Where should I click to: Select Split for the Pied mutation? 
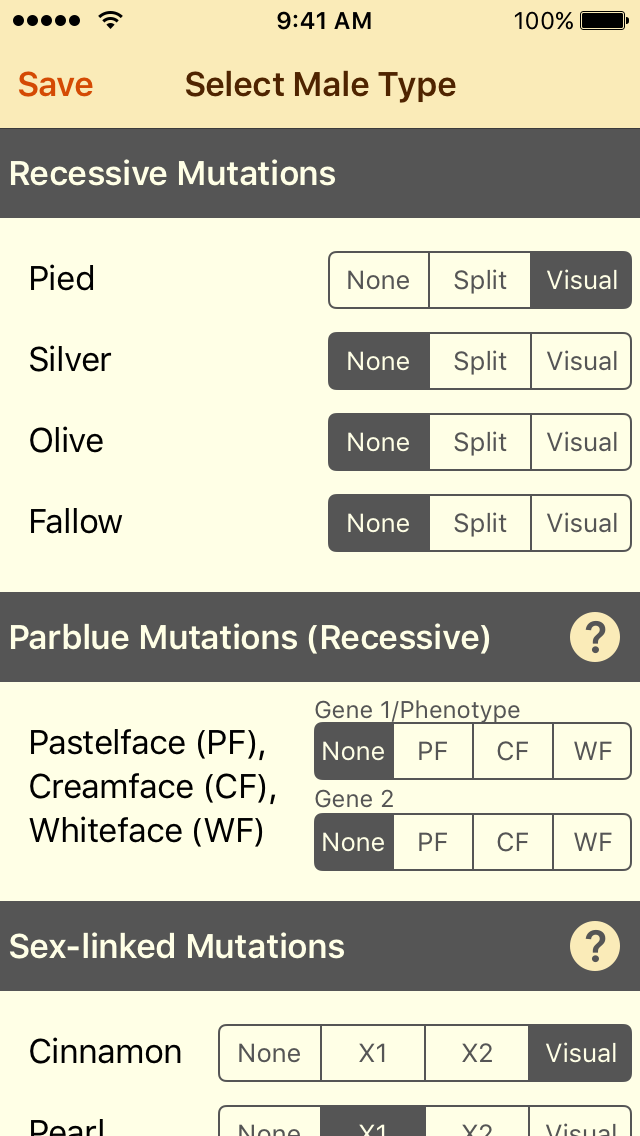tap(479, 280)
